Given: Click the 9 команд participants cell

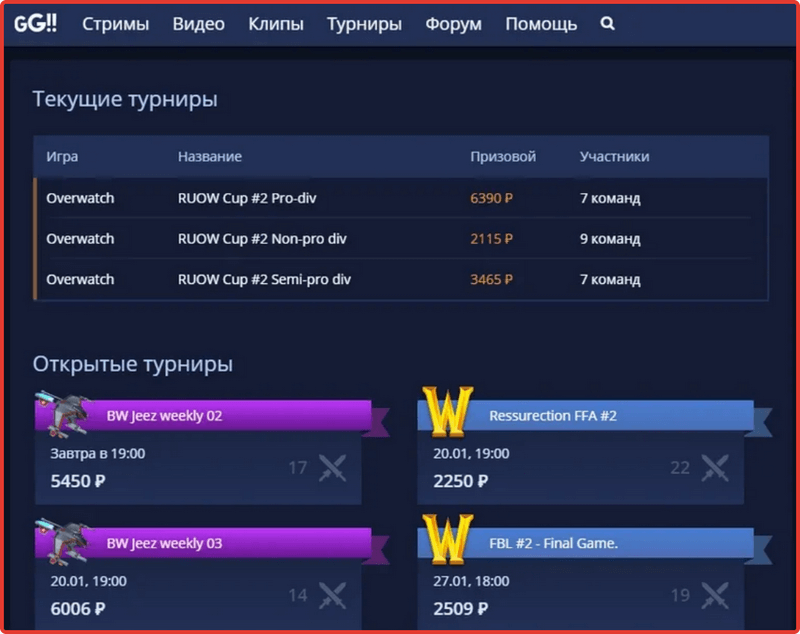Looking at the screenshot, I should coord(610,239).
